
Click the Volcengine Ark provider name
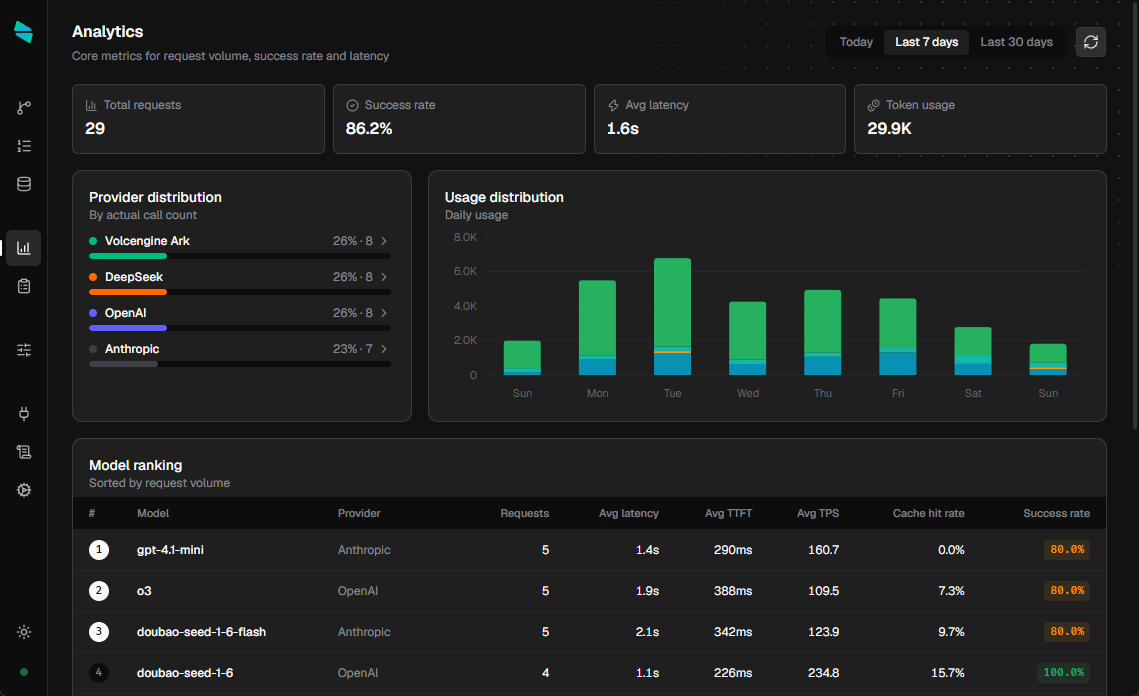pos(147,241)
